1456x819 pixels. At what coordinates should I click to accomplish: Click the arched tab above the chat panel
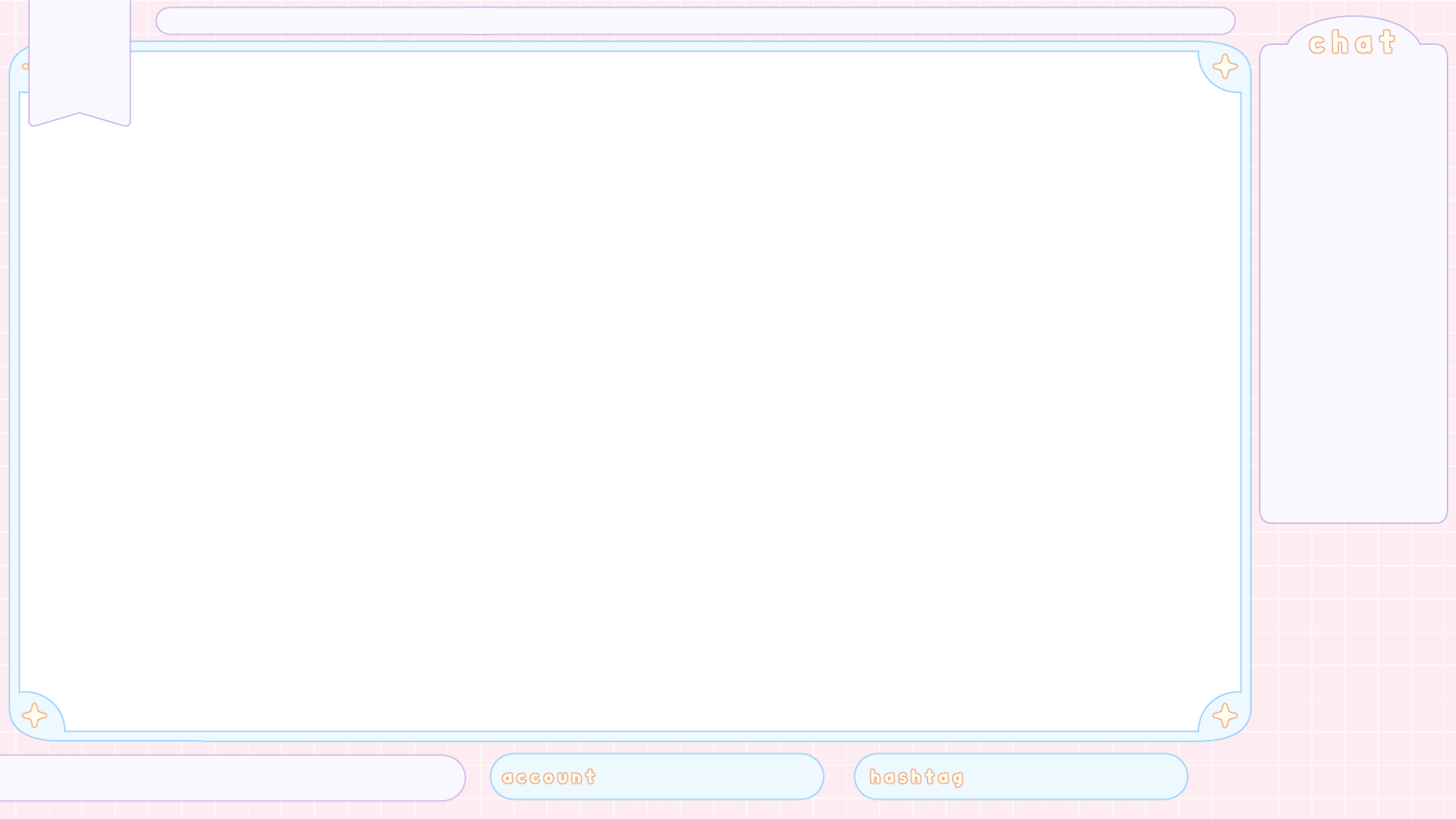point(1354,27)
